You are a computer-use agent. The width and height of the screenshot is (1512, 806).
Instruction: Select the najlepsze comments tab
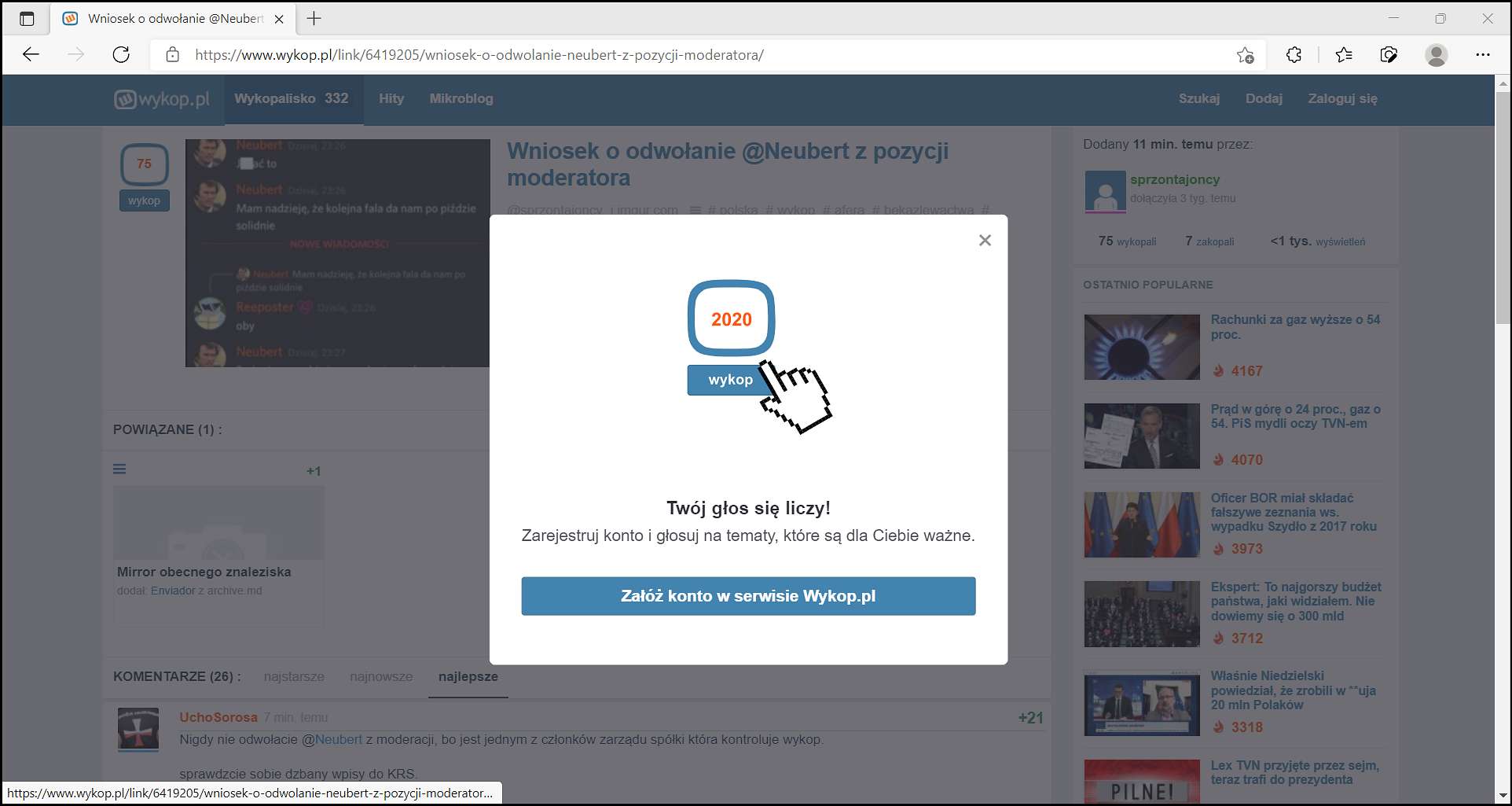(x=468, y=676)
